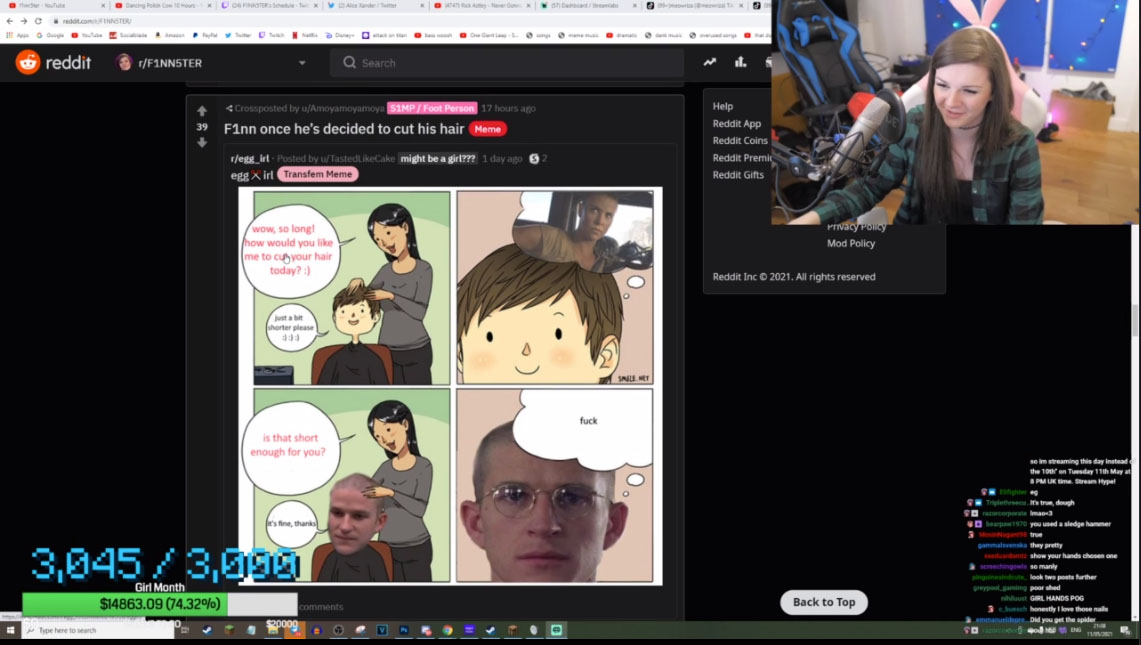
Task: Open Windows Start menu
Action: pos(10,630)
